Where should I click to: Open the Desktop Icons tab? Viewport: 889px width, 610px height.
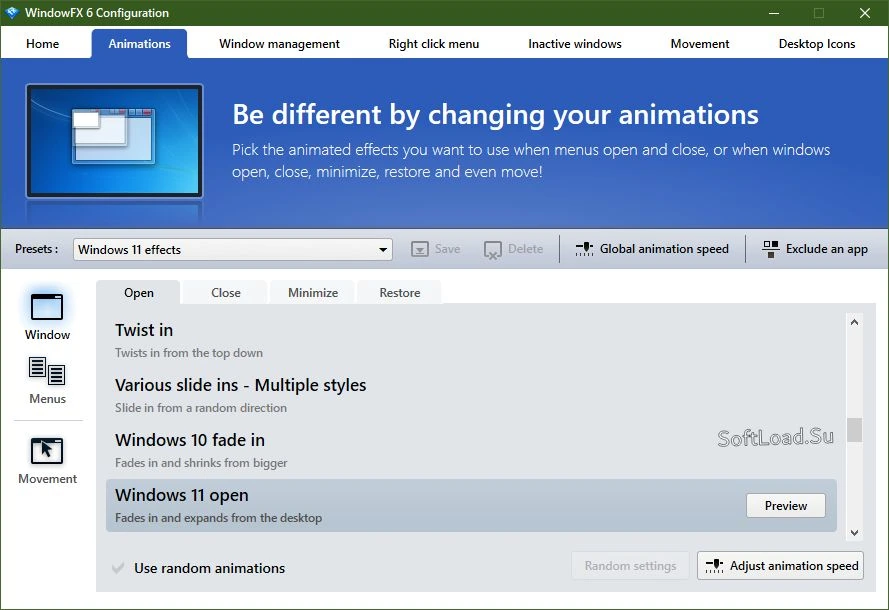tap(817, 44)
